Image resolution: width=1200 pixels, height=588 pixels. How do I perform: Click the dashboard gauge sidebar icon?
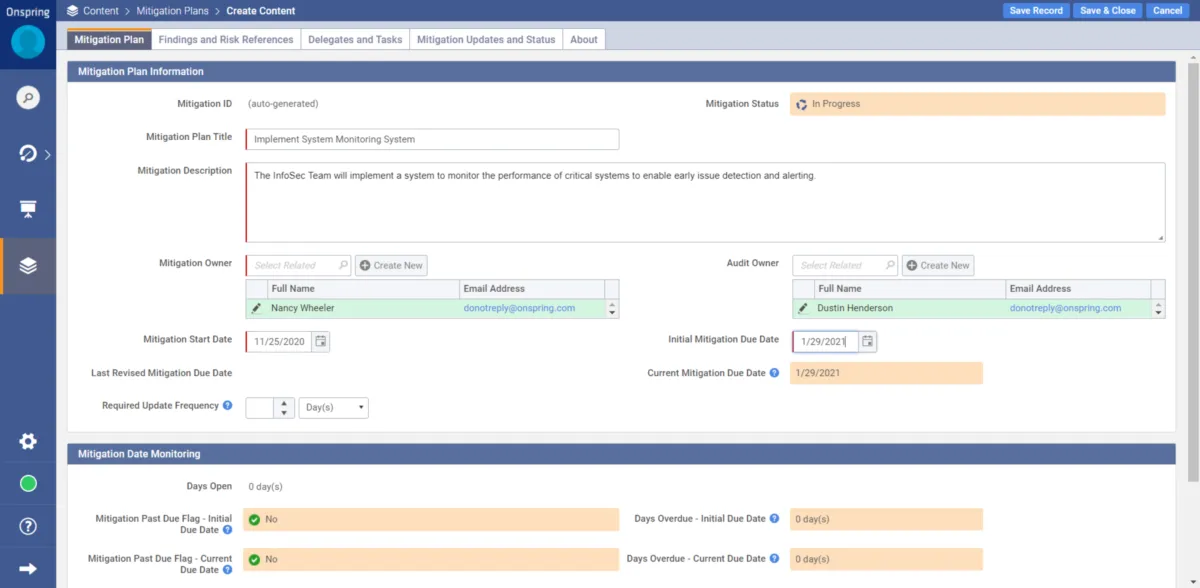click(x=28, y=154)
